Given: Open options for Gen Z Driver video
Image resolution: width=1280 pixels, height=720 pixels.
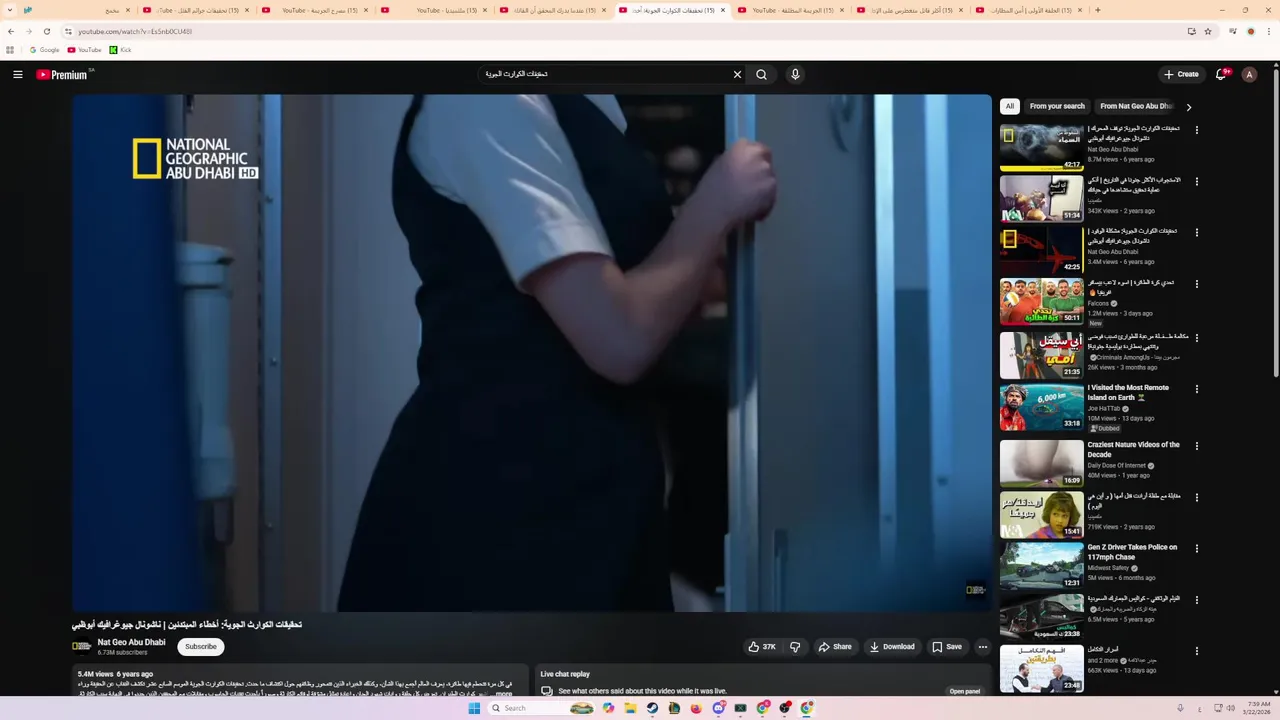Looking at the screenshot, I should click(1196, 549).
